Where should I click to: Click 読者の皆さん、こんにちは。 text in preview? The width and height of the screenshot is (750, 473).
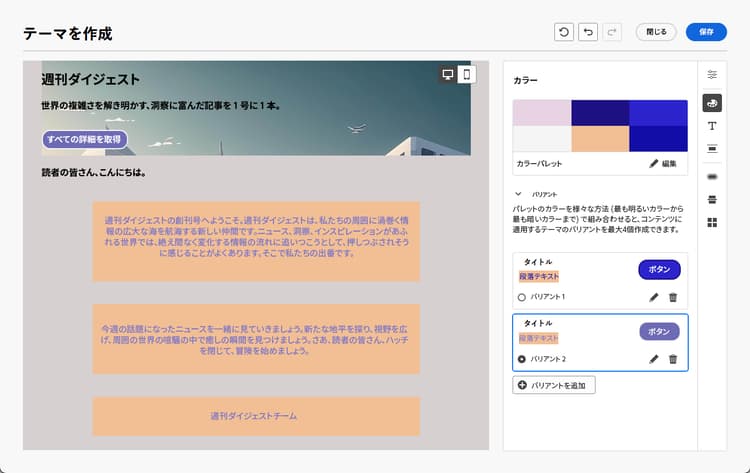94,173
